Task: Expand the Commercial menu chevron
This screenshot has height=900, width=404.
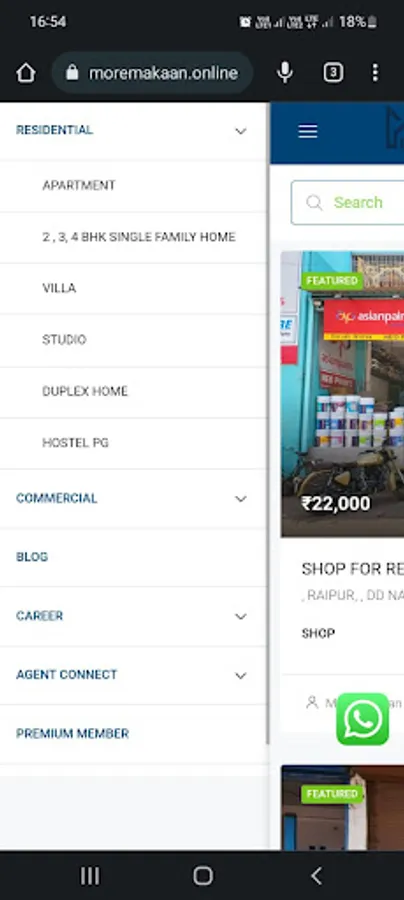Action: [241, 499]
